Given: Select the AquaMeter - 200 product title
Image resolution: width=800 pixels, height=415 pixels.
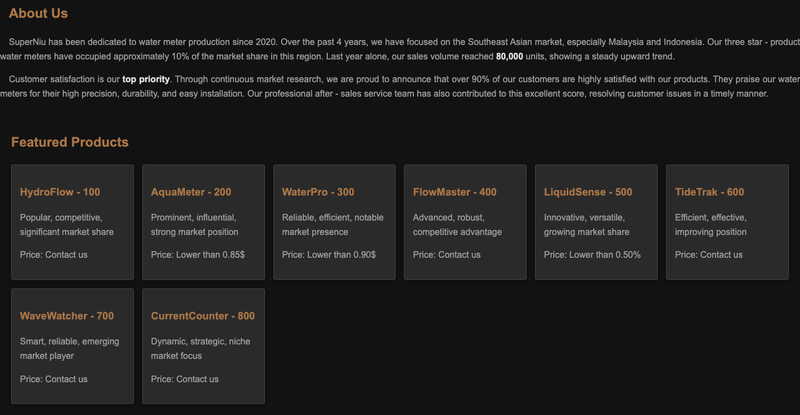Looking at the screenshot, I should coord(191,192).
